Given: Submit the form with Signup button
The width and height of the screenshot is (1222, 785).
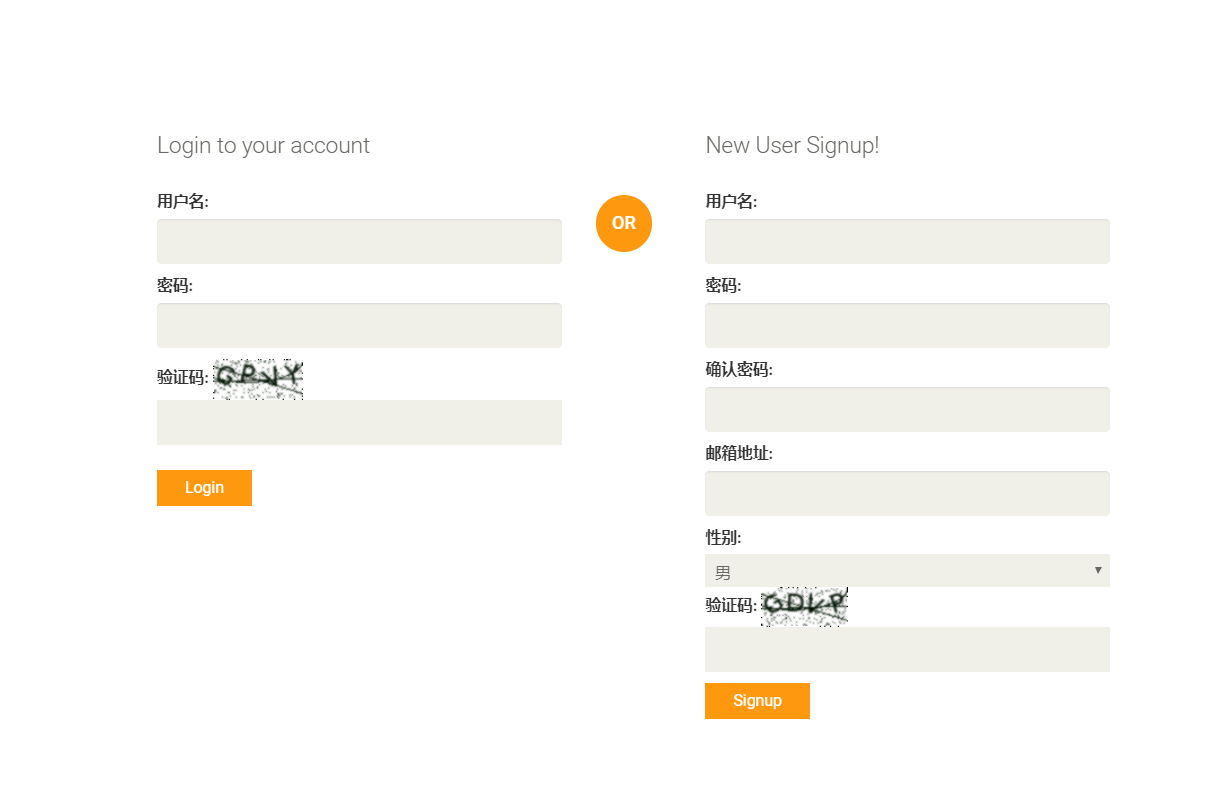Looking at the screenshot, I should (x=757, y=701).
